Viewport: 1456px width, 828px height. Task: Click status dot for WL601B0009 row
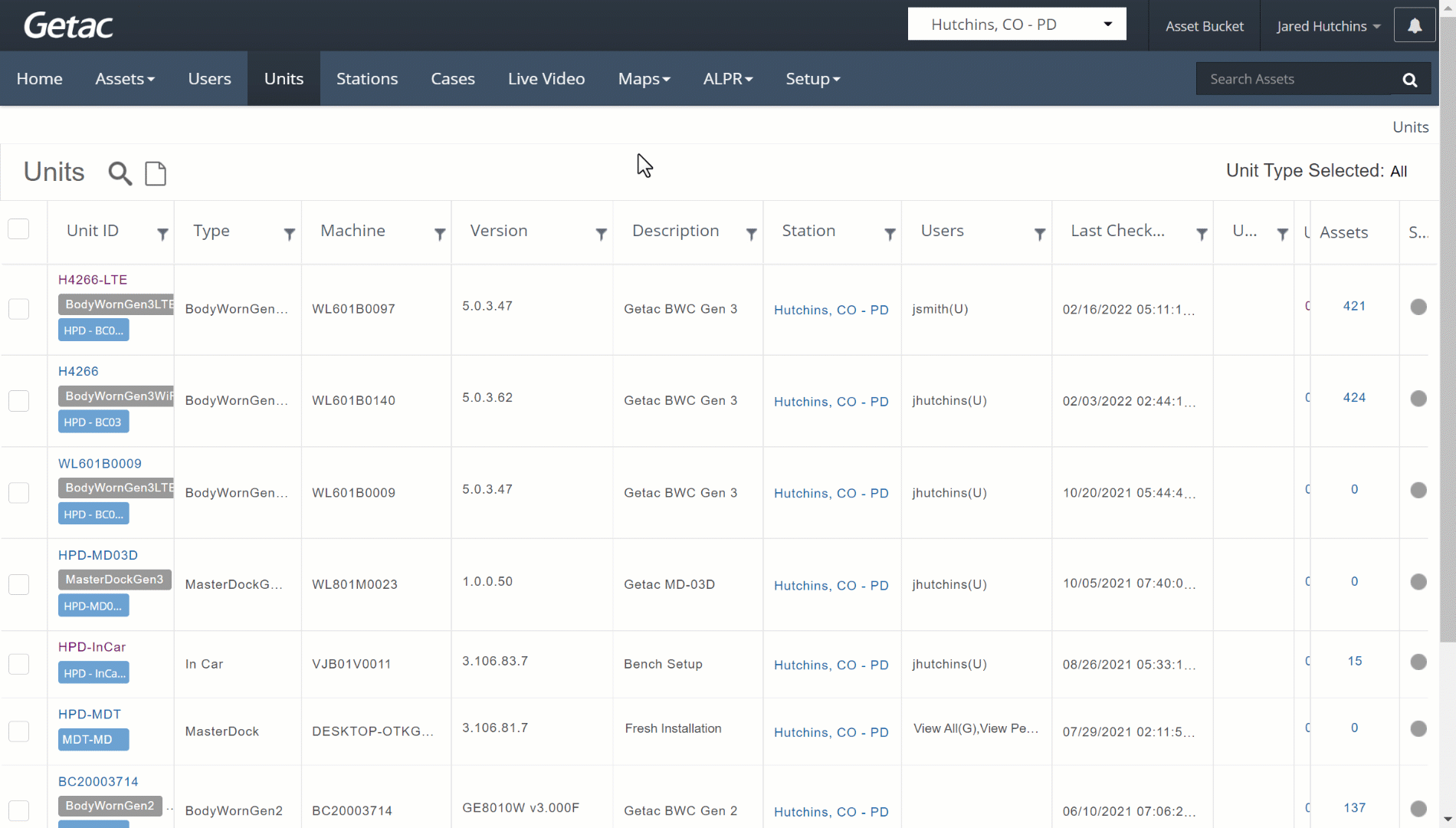click(1418, 490)
